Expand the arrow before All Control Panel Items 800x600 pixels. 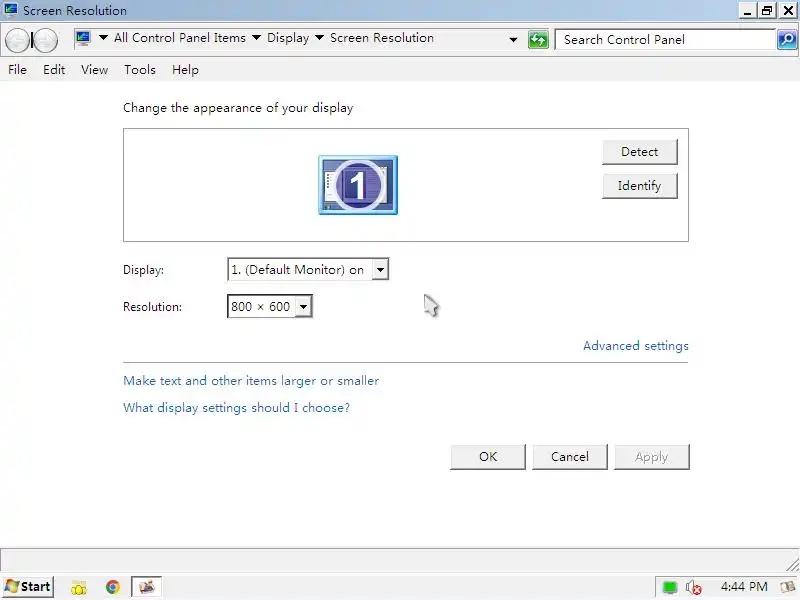(103, 38)
